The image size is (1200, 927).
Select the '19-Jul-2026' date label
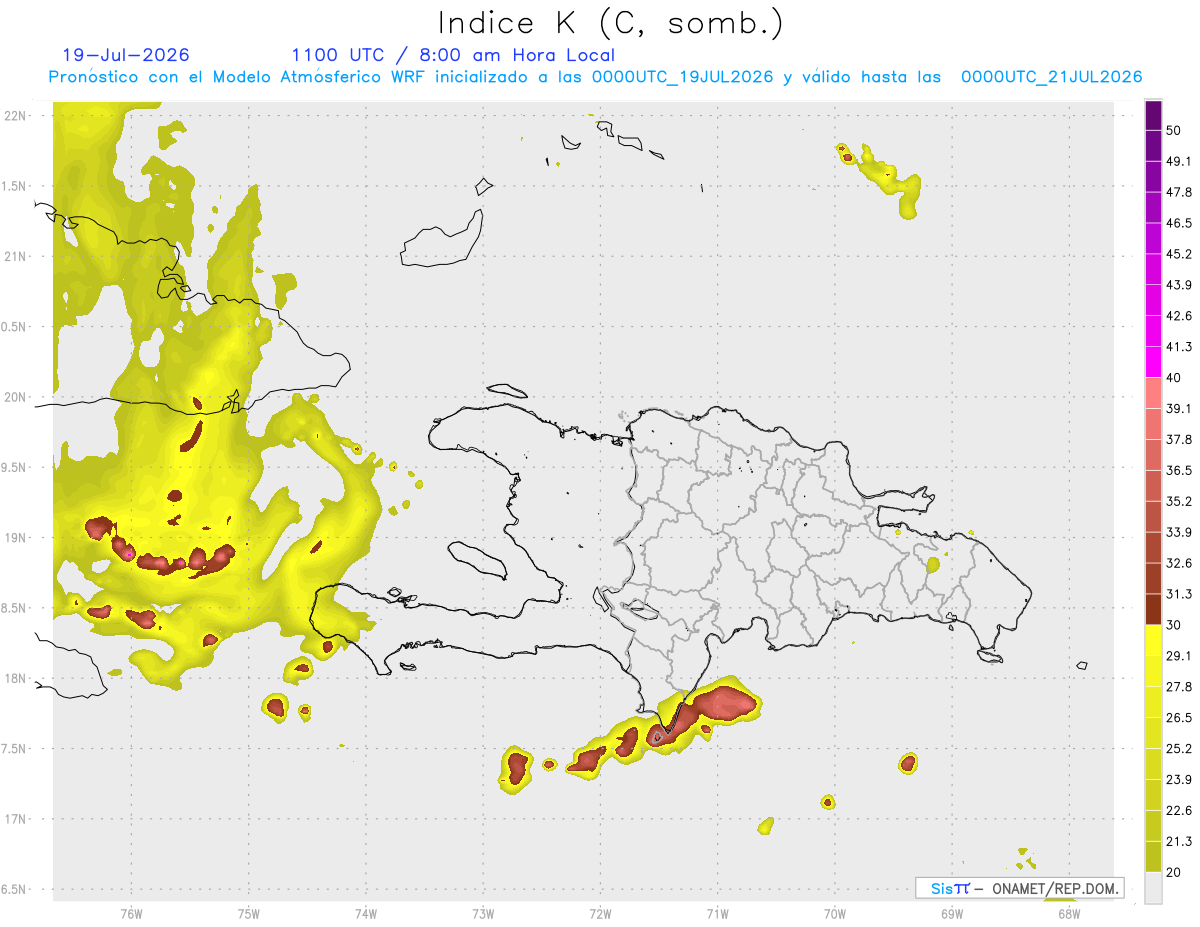126,55
